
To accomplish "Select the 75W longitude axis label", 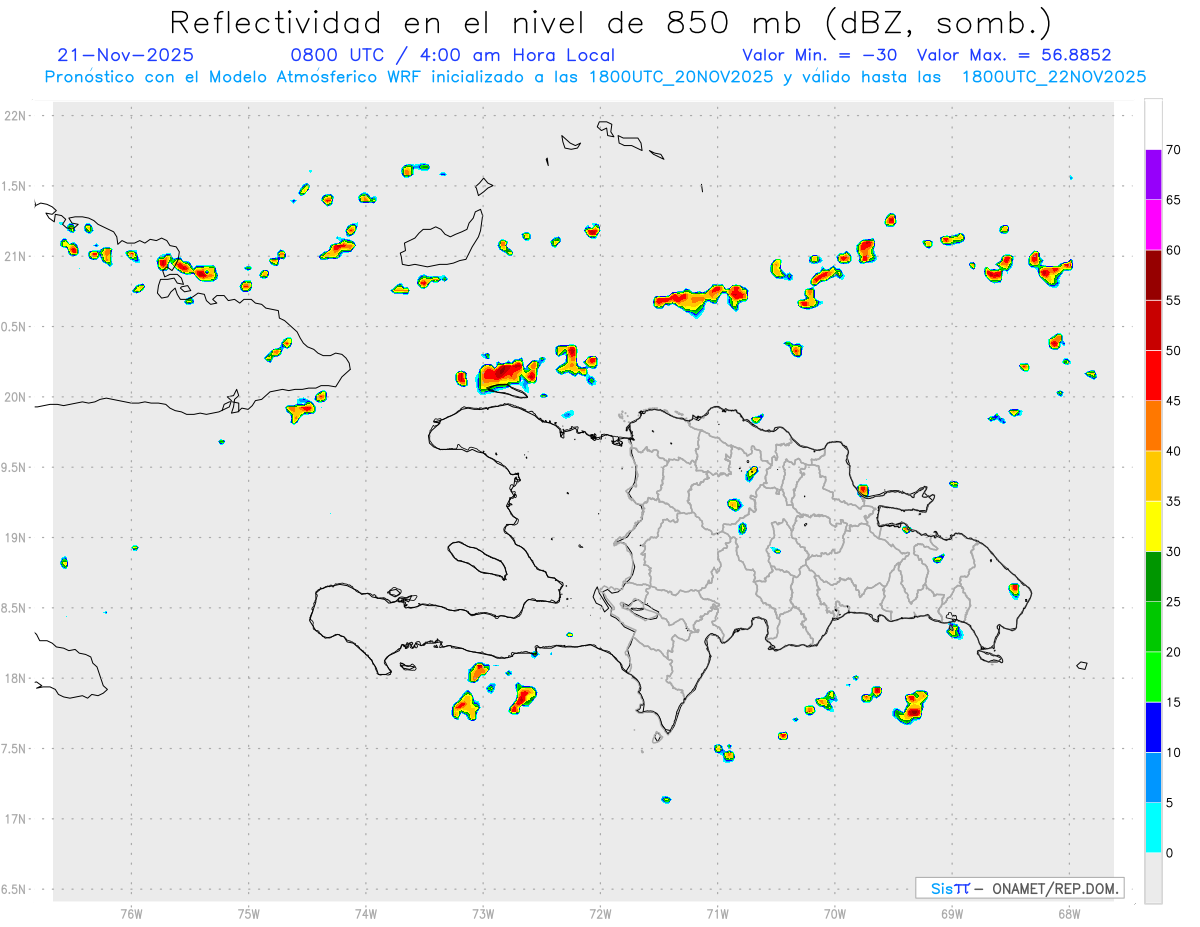I will 249,914.
